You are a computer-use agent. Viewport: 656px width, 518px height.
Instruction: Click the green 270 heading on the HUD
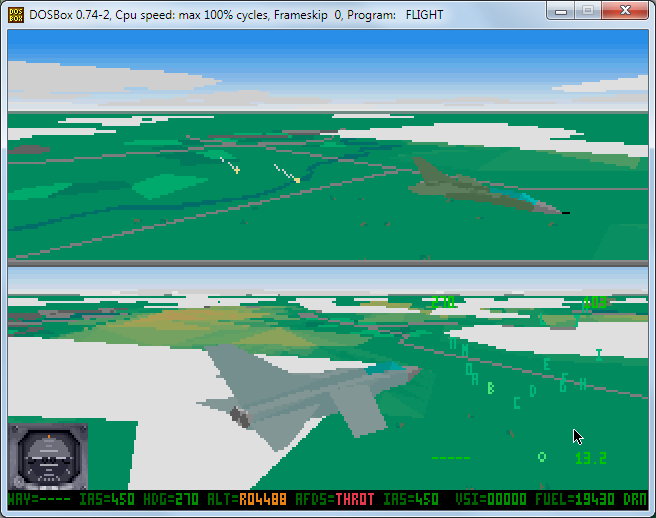pyautogui.click(x=443, y=302)
